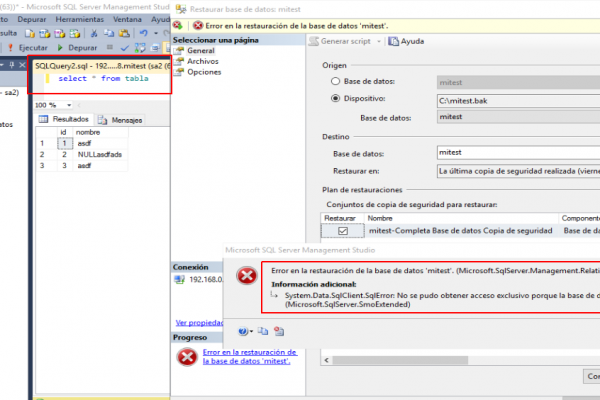The image size is (600, 400).
Task: Click the select * from tabla query text
Action: click(103, 78)
